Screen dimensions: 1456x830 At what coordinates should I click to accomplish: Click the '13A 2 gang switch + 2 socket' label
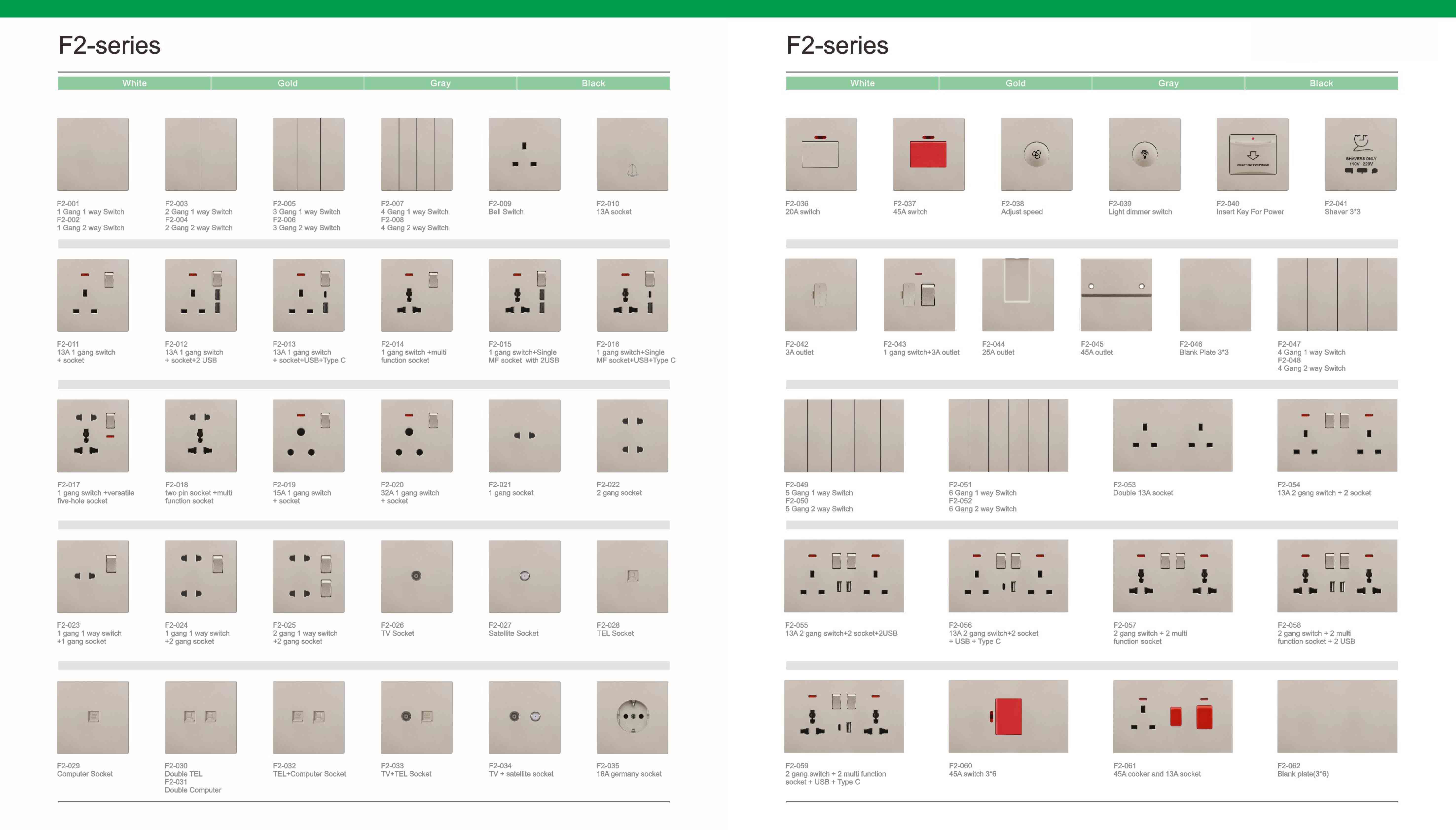tap(1324, 493)
